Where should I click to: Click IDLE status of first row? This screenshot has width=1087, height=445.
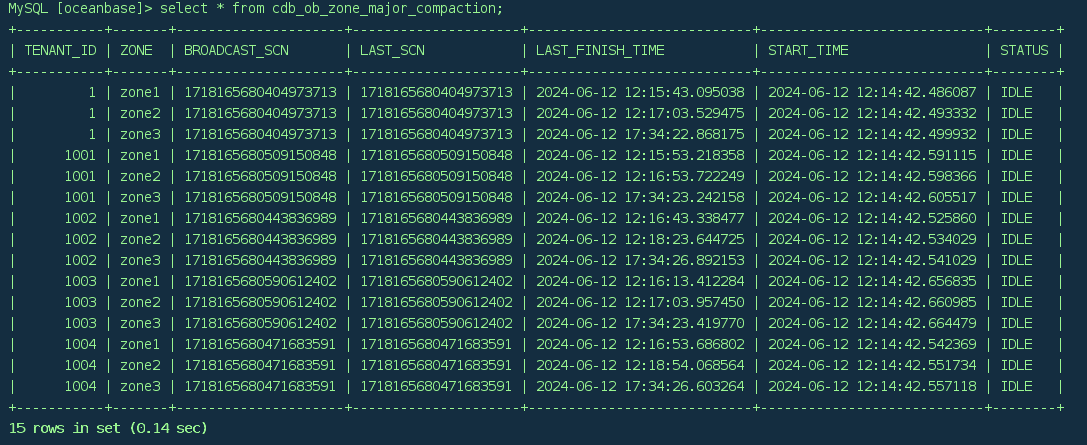(1015, 92)
